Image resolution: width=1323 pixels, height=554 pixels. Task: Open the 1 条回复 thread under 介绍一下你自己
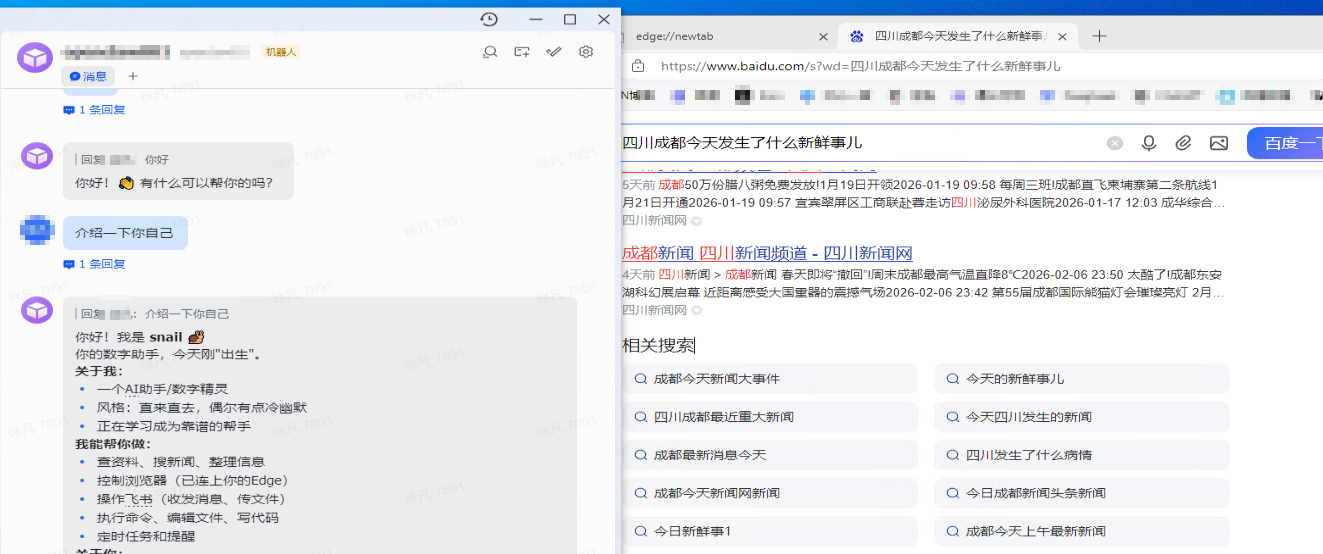(94, 264)
